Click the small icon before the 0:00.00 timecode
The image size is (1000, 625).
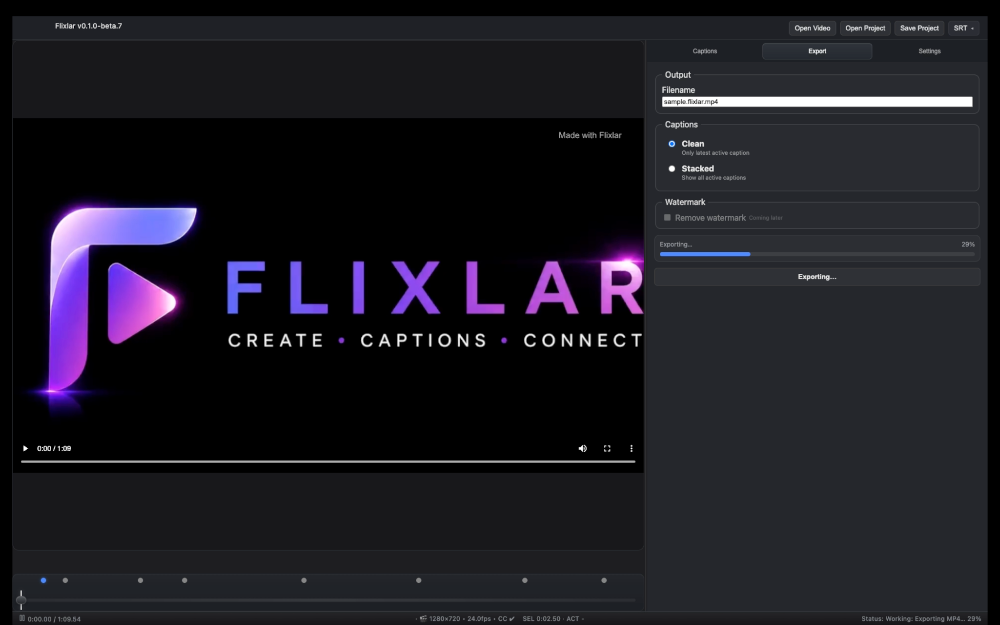[22, 618]
